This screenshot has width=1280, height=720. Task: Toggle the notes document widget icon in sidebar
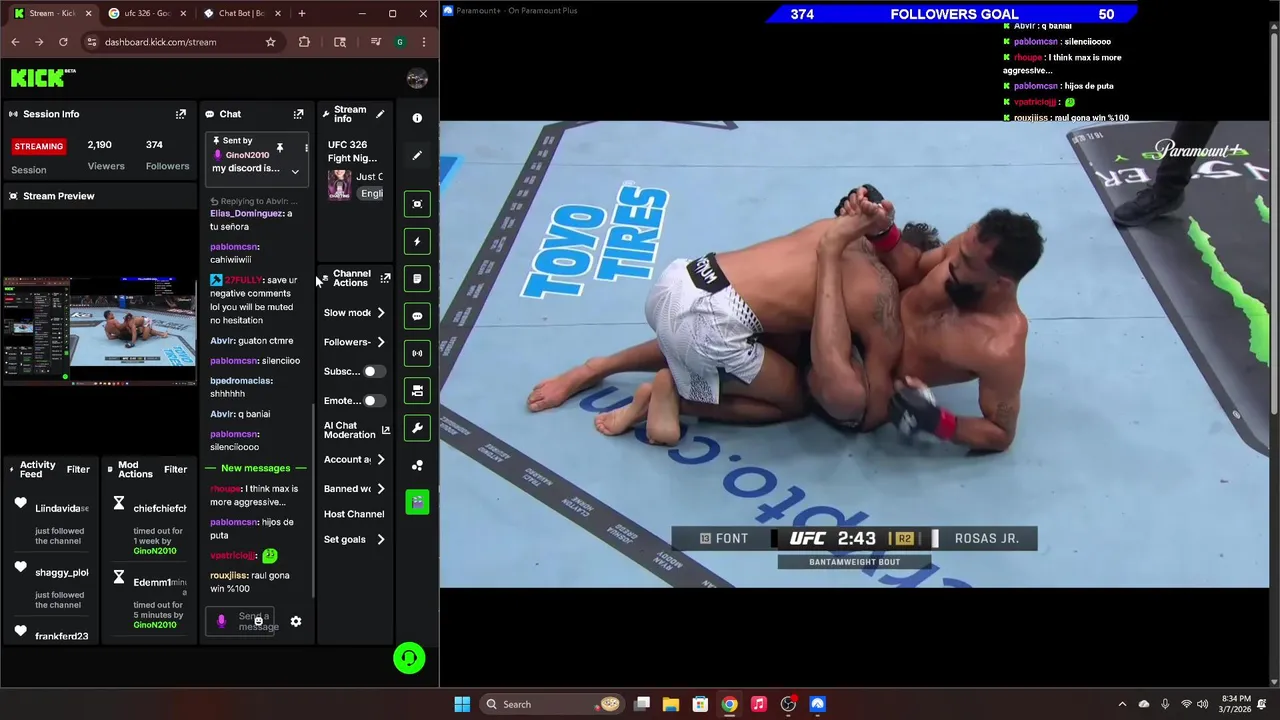[417, 278]
